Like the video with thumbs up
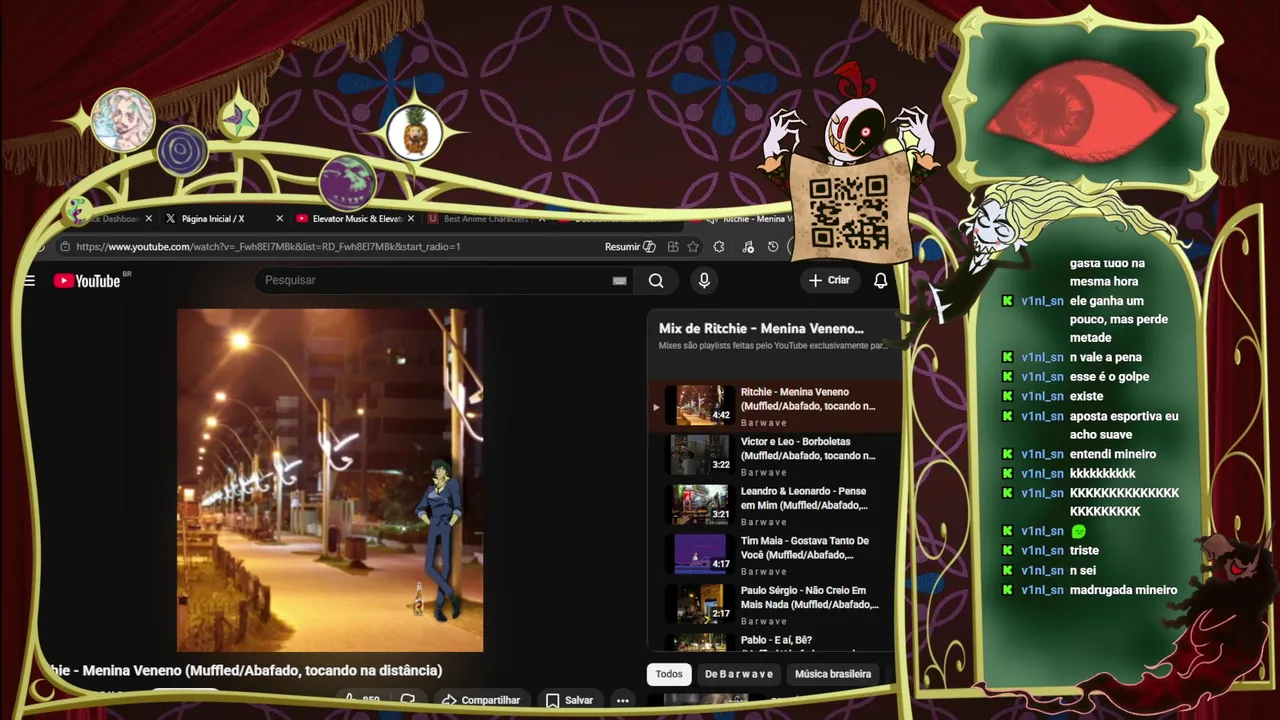 pyautogui.click(x=361, y=700)
